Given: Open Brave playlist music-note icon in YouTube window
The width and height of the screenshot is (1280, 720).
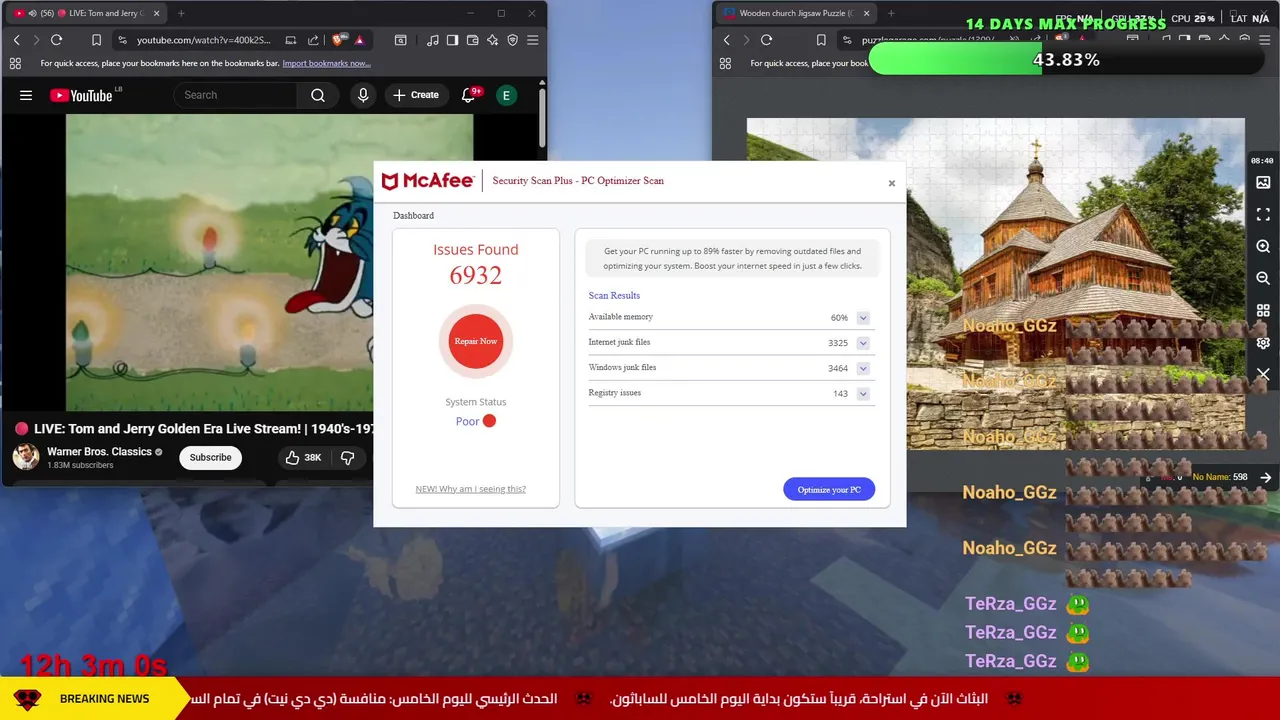Looking at the screenshot, I should click(x=432, y=40).
